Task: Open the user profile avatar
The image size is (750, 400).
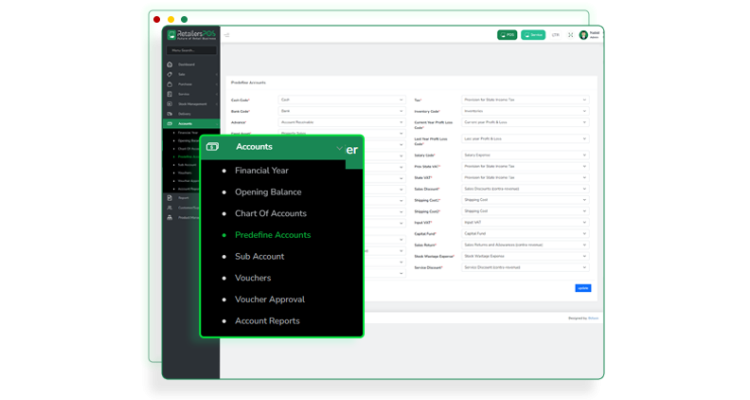Action: pyautogui.click(x=583, y=35)
